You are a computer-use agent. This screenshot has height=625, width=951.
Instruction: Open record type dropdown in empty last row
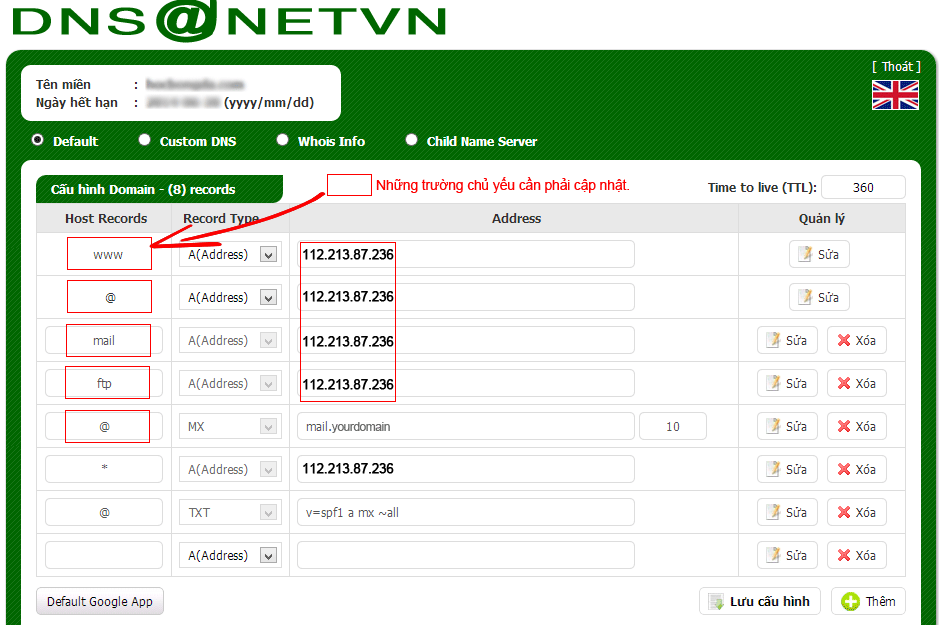click(x=230, y=555)
